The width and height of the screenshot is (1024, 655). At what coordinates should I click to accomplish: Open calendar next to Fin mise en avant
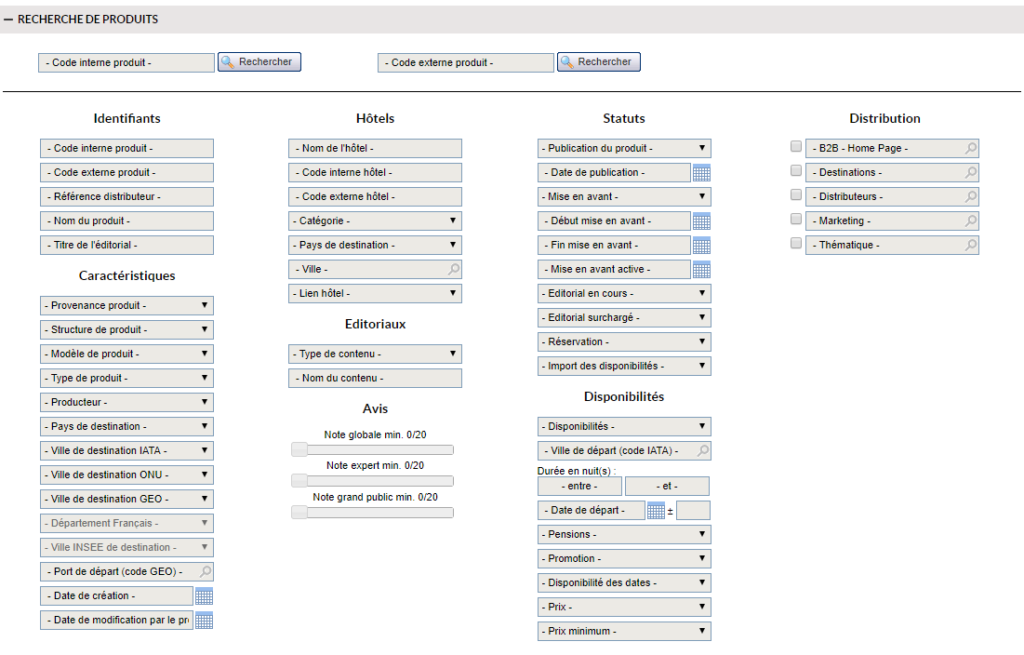701,245
